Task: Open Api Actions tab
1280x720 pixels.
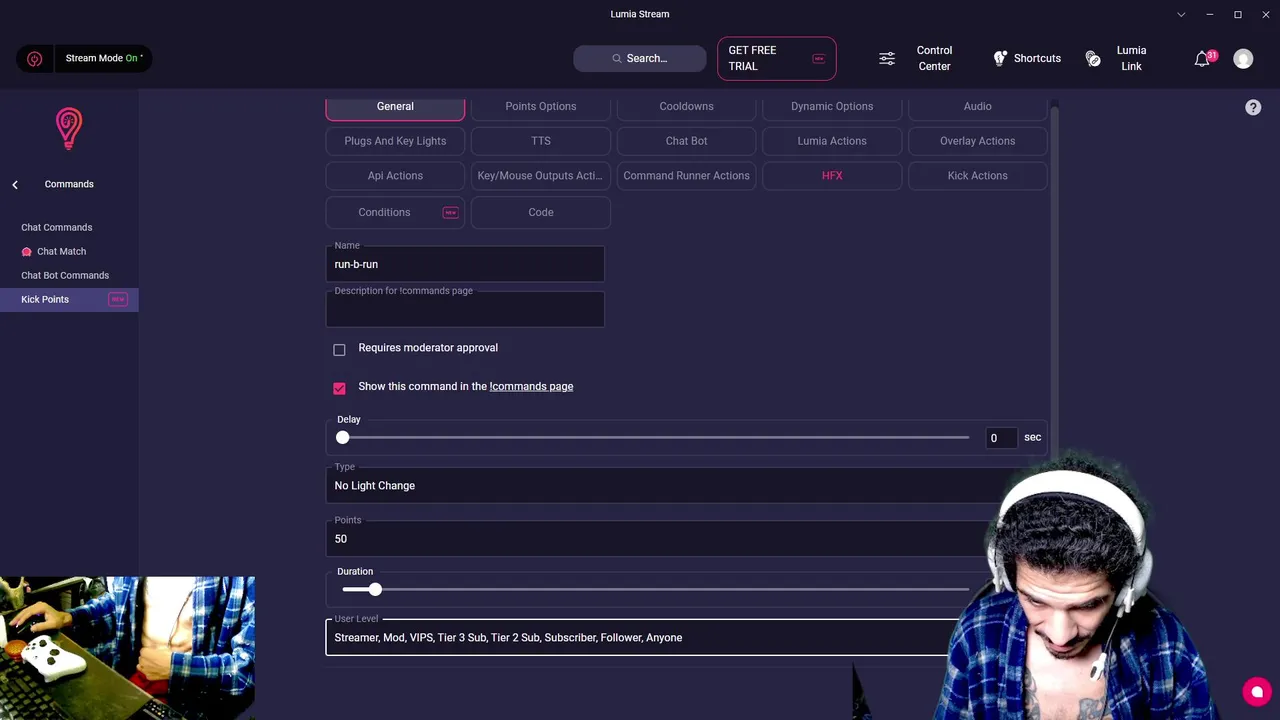Action: tap(395, 175)
